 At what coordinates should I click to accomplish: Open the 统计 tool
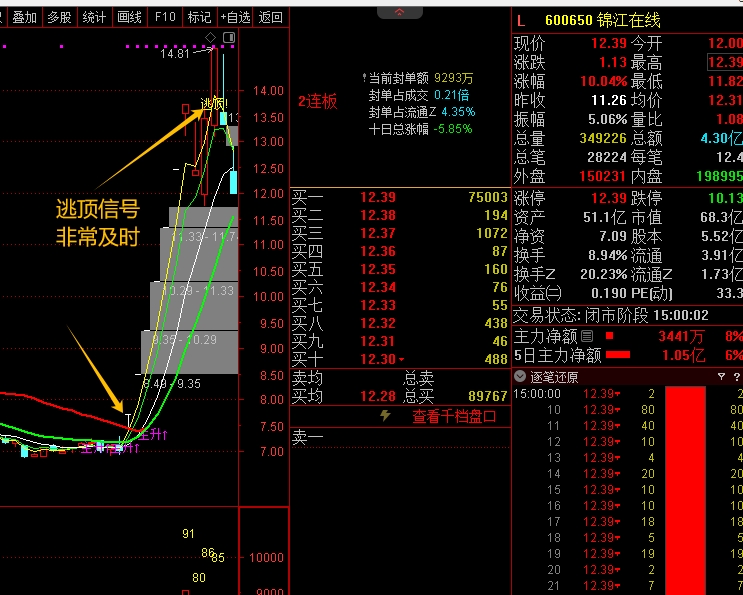94,18
